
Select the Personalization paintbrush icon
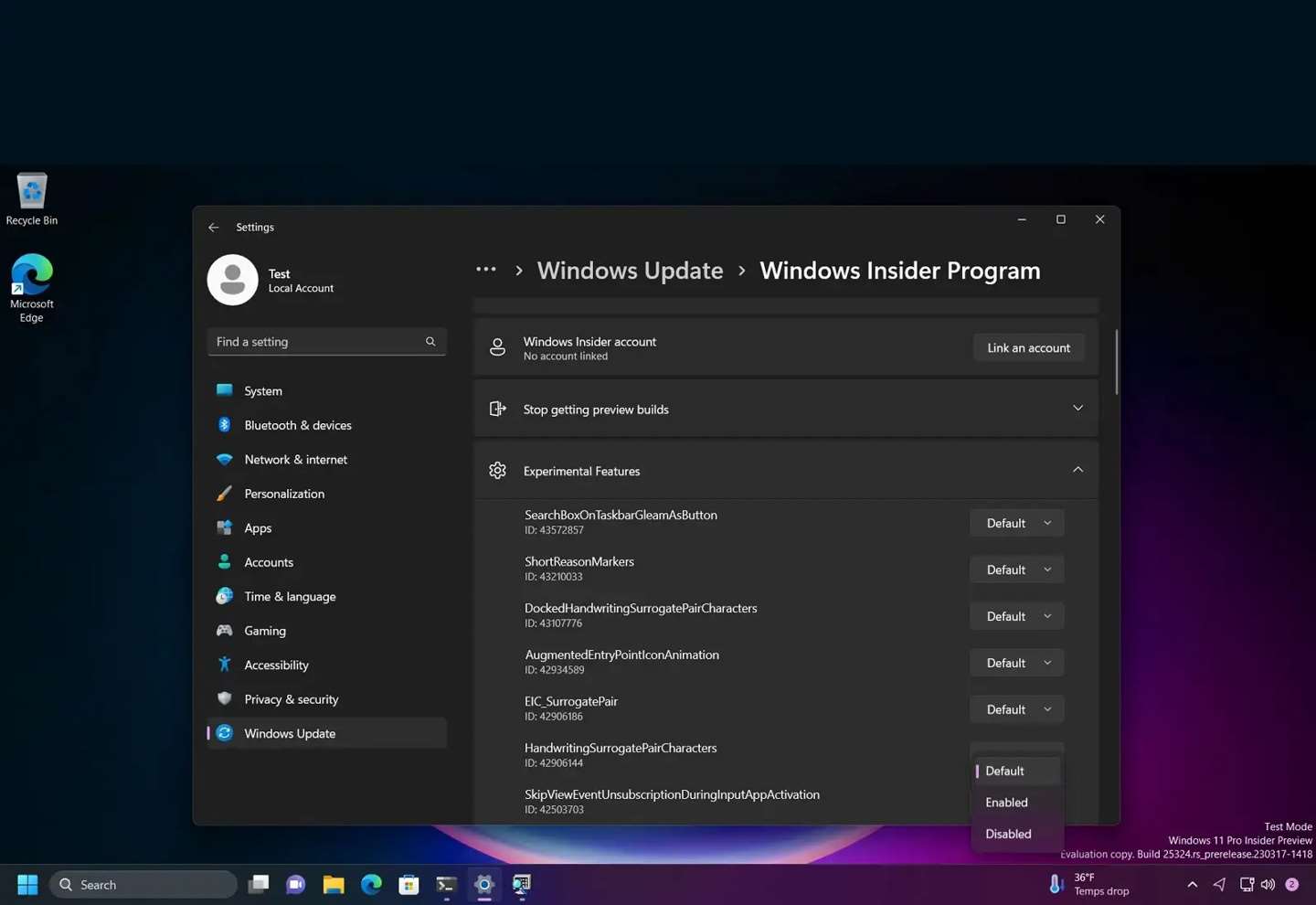(x=225, y=494)
